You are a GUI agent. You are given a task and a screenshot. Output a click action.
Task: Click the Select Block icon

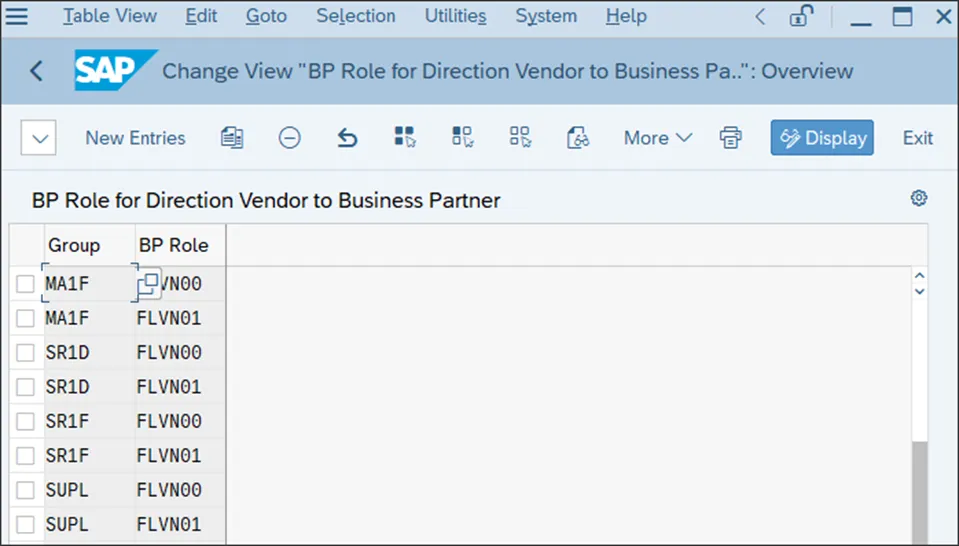tap(462, 137)
